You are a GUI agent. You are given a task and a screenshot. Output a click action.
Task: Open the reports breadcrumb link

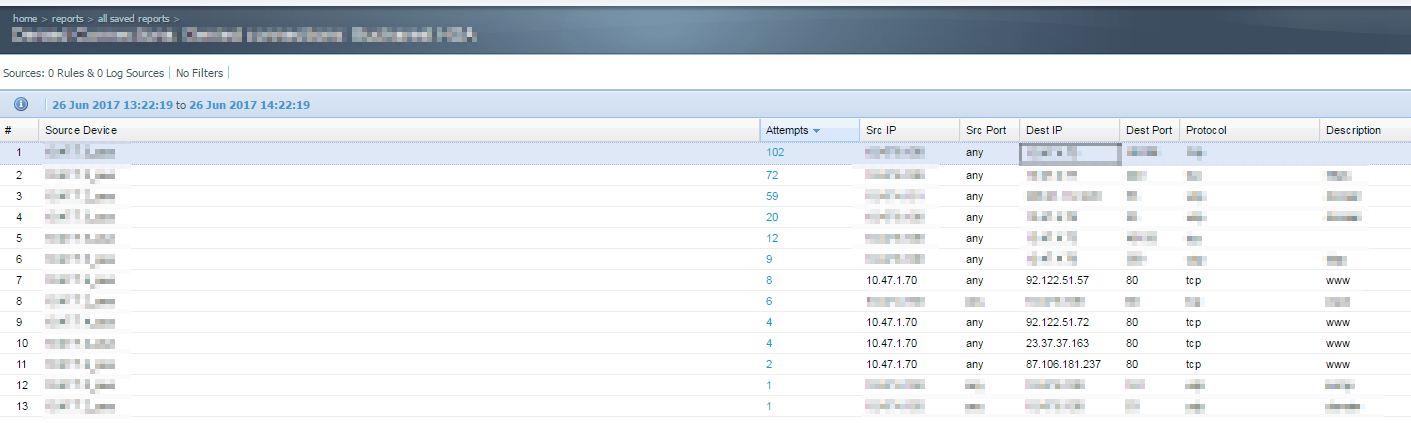tap(69, 19)
